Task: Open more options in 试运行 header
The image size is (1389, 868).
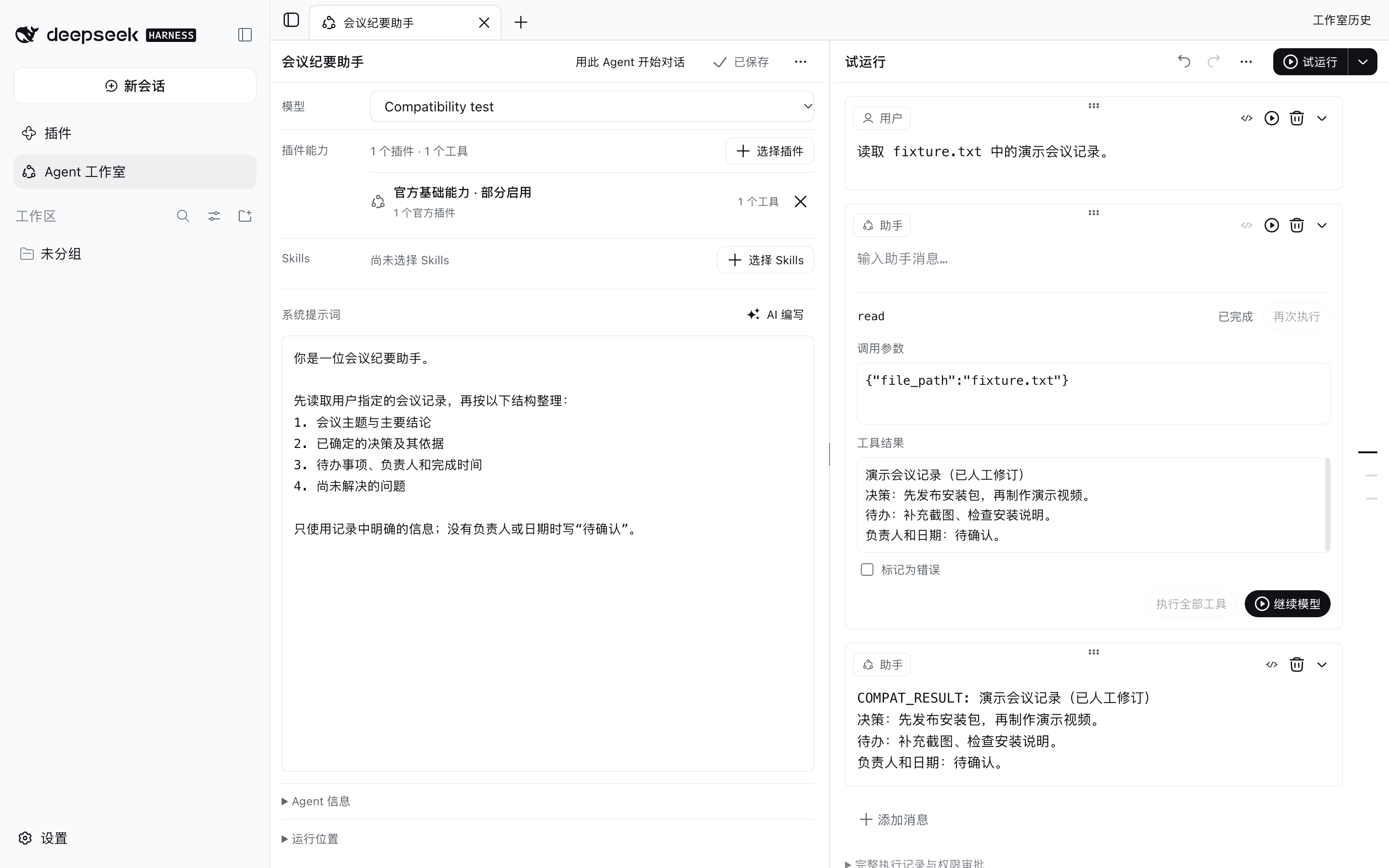Action: [1245, 61]
